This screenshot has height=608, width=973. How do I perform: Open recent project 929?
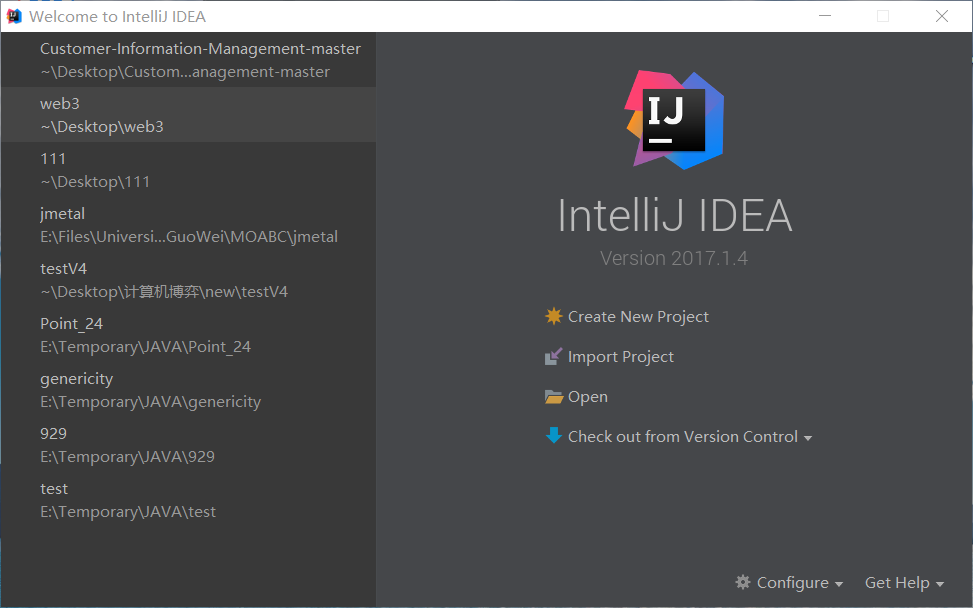click(x=189, y=445)
